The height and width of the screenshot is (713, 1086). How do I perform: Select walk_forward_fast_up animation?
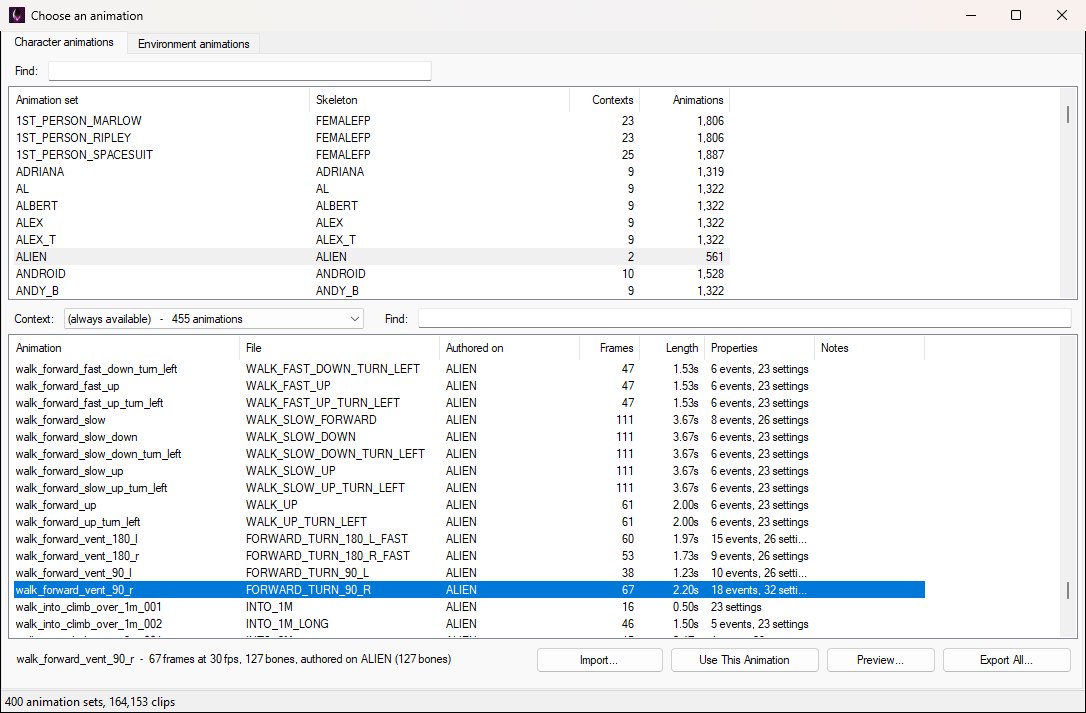point(469,386)
